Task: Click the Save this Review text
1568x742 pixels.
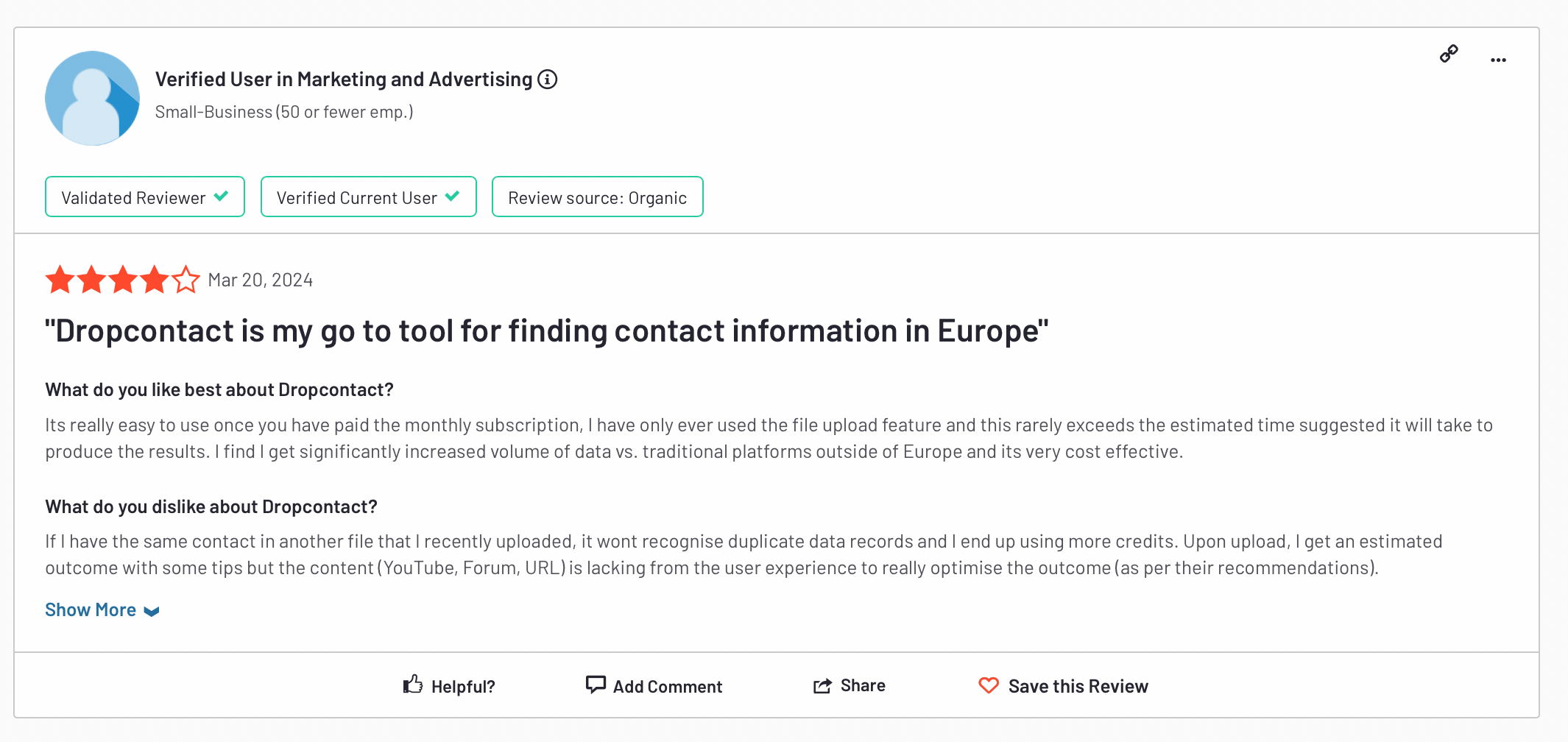Action: (x=1078, y=686)
